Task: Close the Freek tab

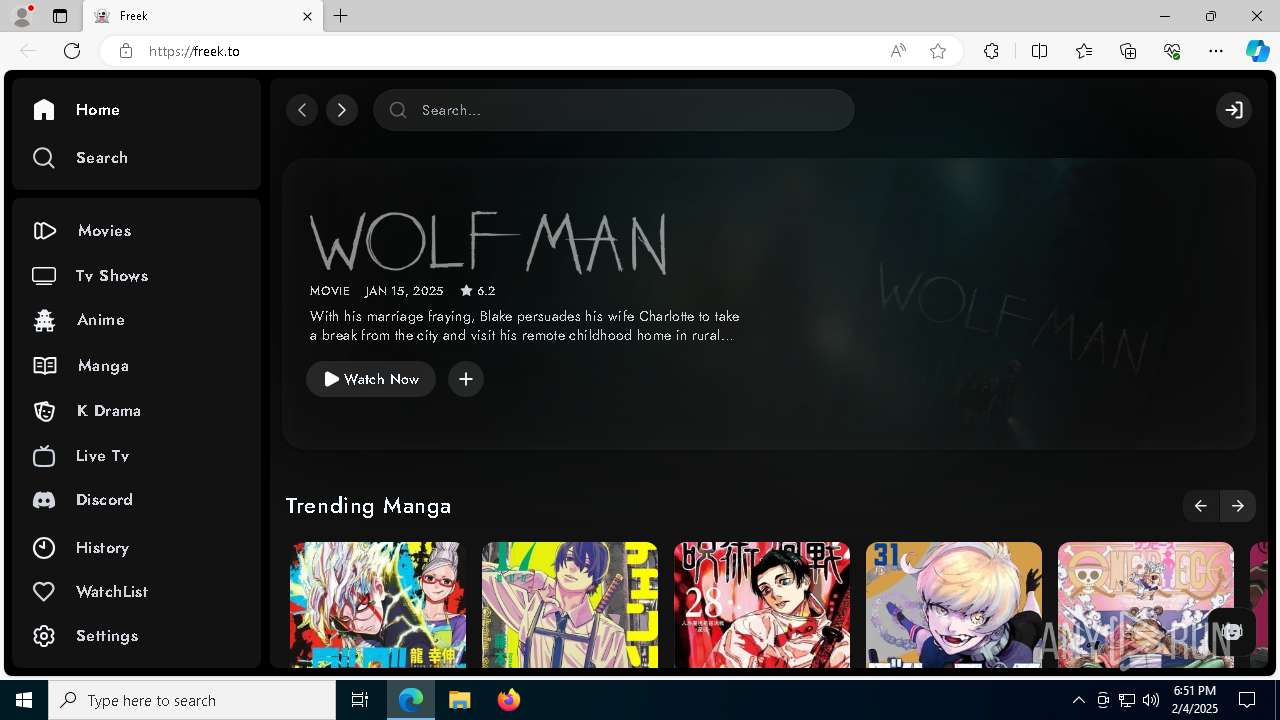Action: tap(307, 16)
